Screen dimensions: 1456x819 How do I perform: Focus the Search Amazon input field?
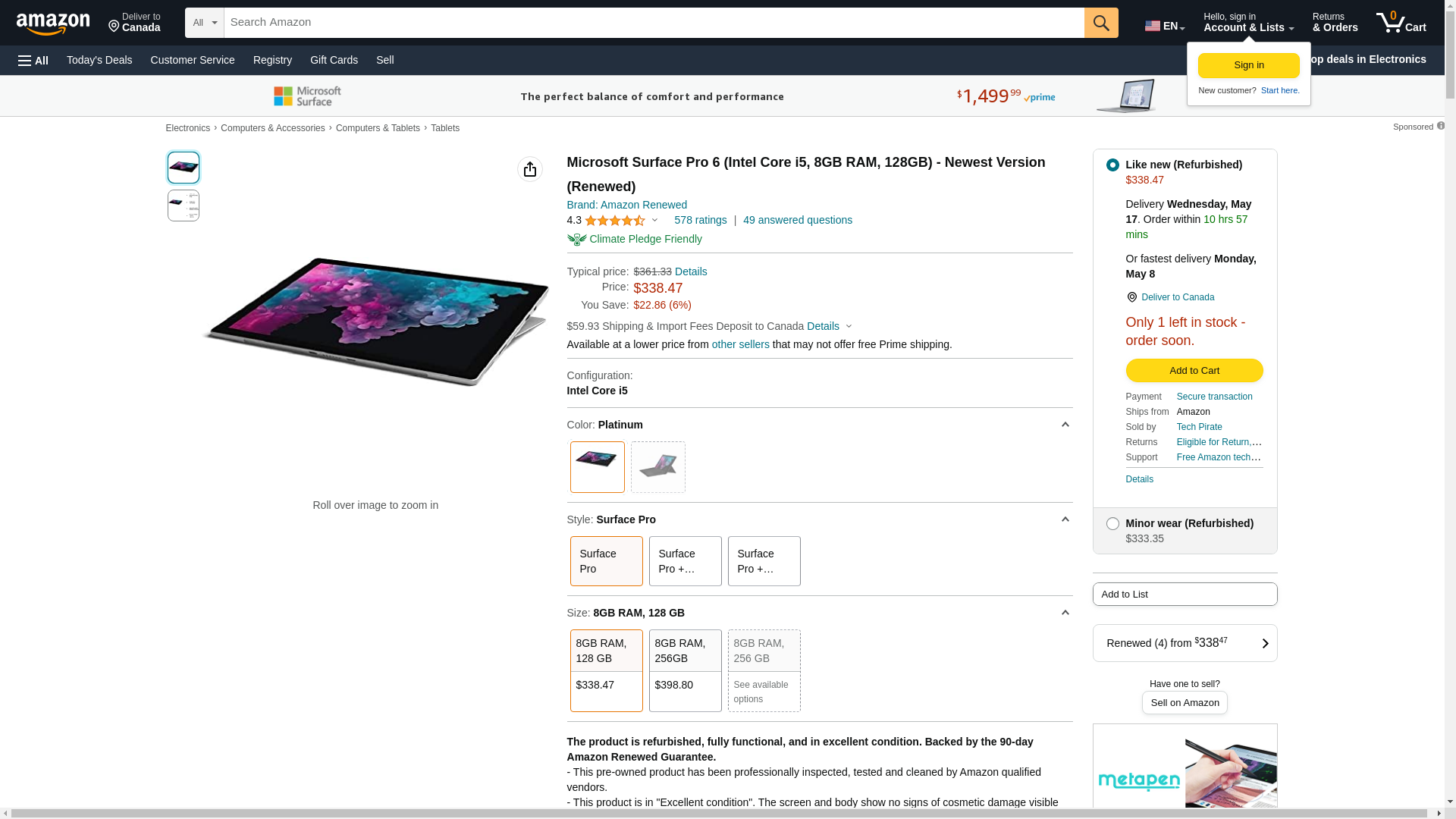653,23
